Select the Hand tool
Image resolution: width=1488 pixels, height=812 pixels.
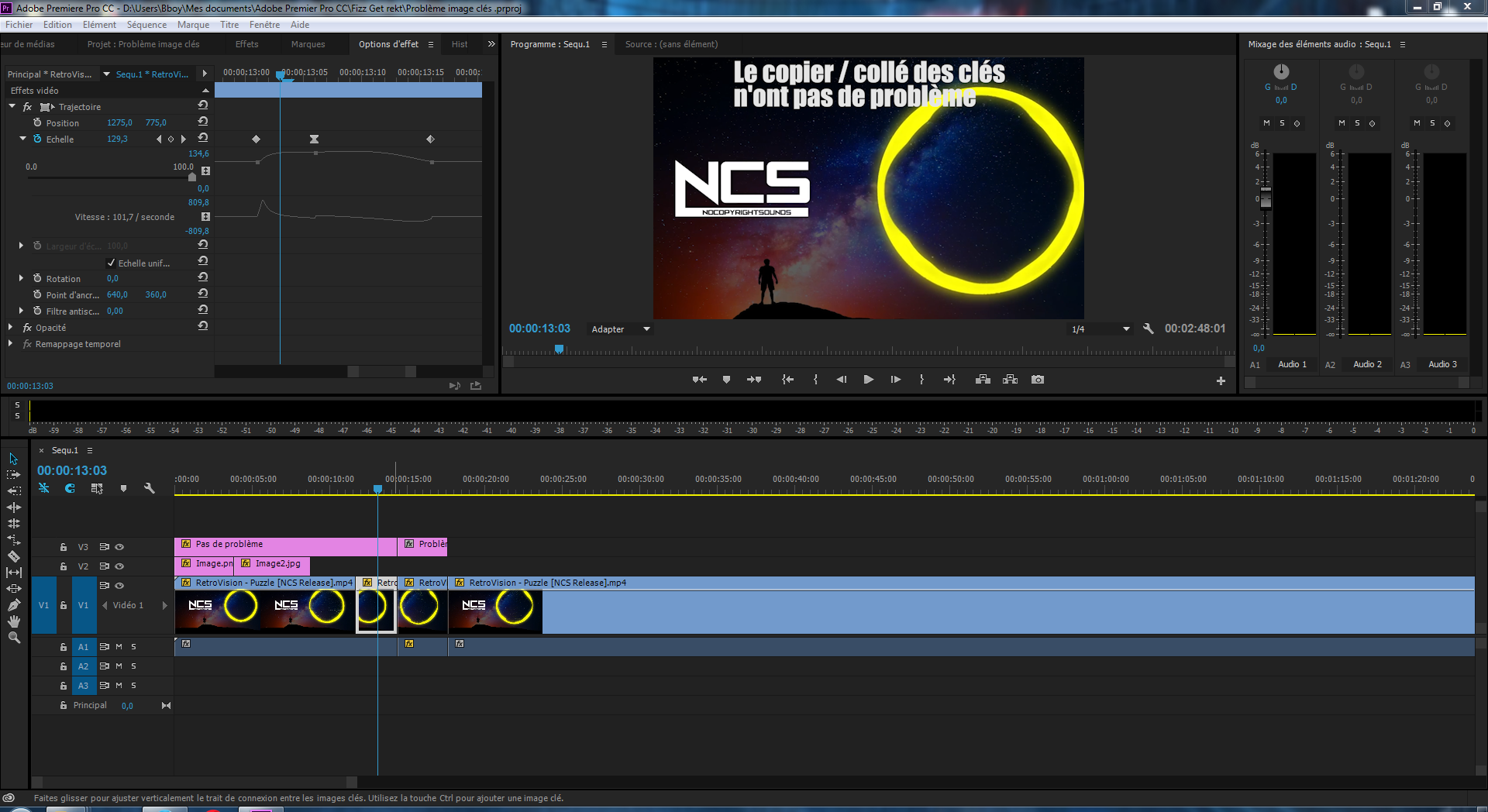tap(13, 621)
